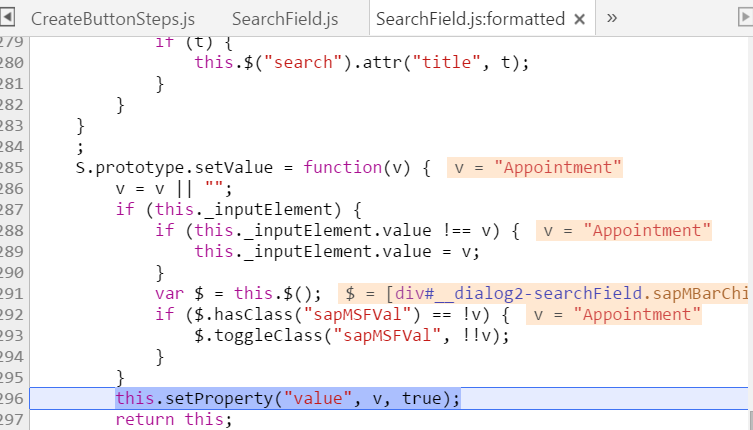Select the SearchField.js:formatted tab
753x430 pixels.
(470, 19)
